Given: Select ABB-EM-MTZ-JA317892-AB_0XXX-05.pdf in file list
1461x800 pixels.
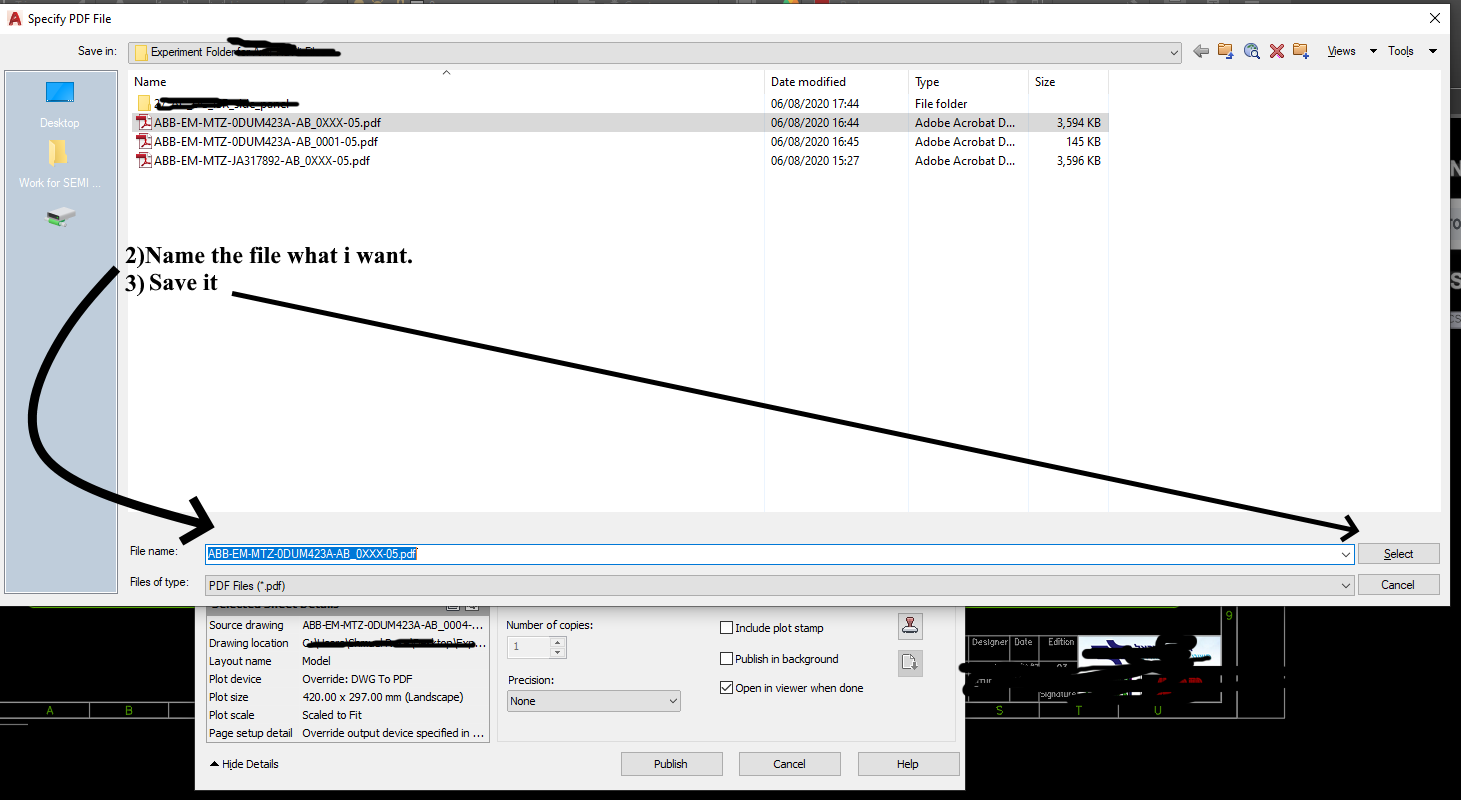Looking at the screenshot, I should 262,160.
